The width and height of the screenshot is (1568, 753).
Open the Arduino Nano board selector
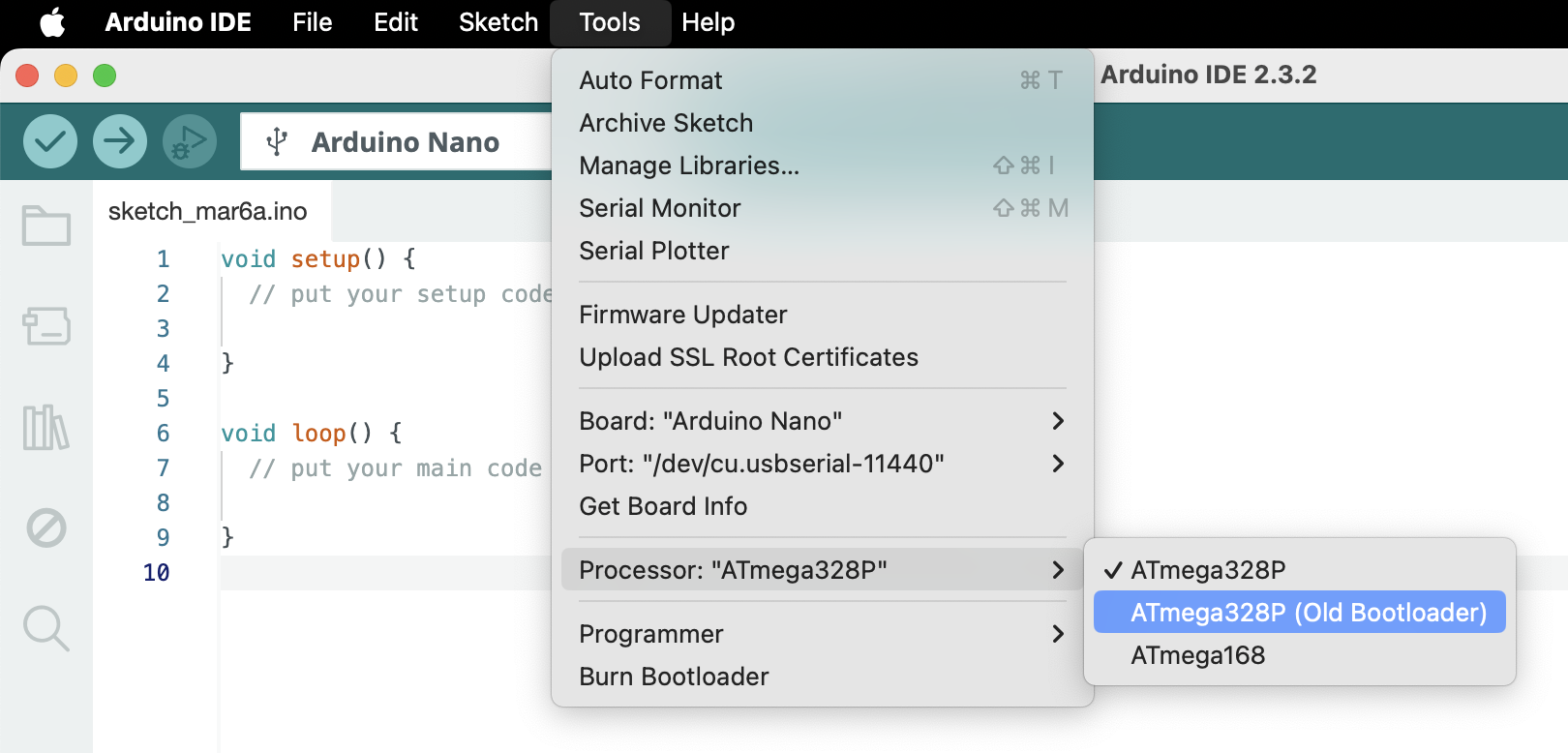coord(396,141)
